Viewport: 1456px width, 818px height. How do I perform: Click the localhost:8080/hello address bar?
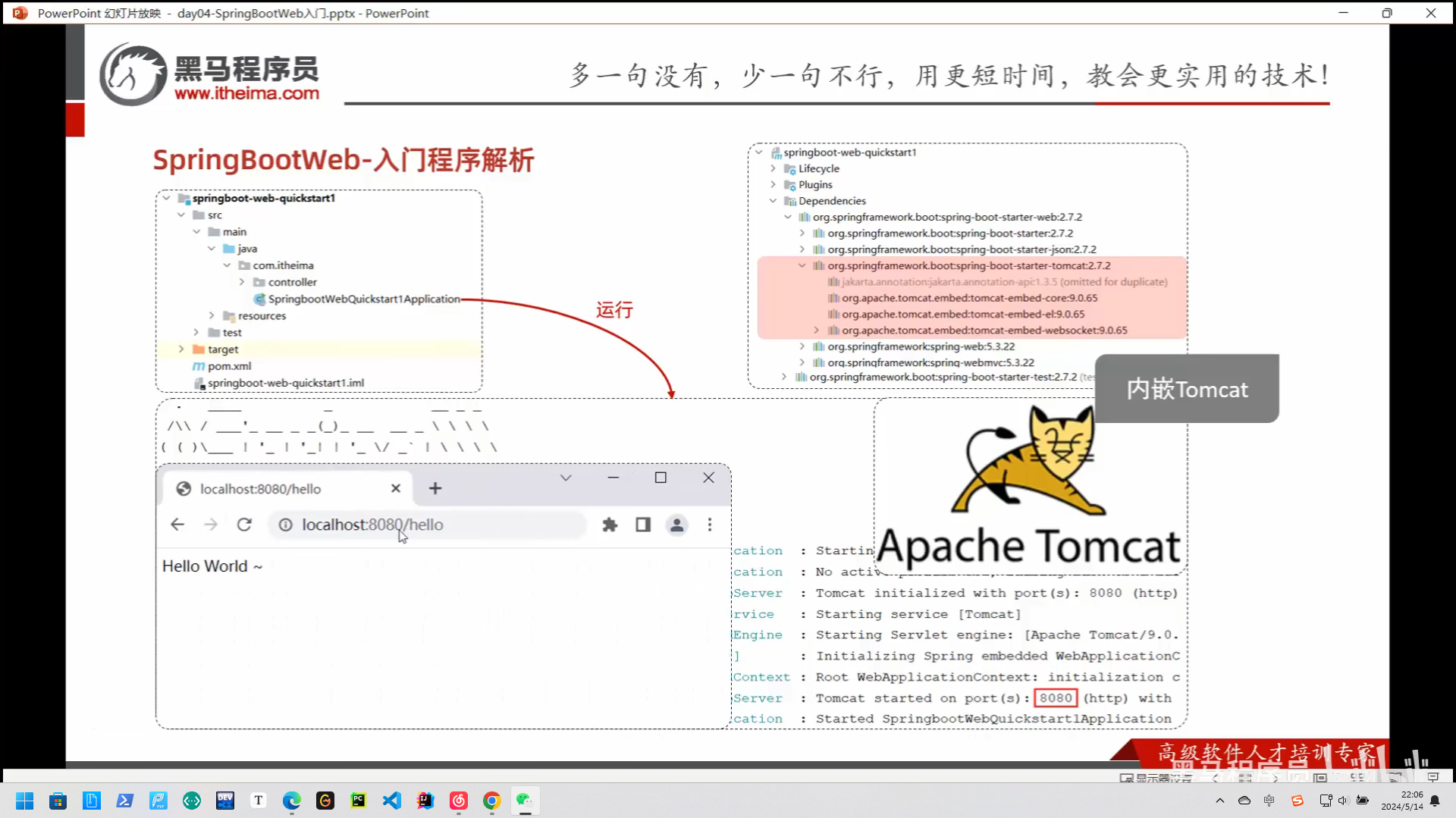click(427, 525)
